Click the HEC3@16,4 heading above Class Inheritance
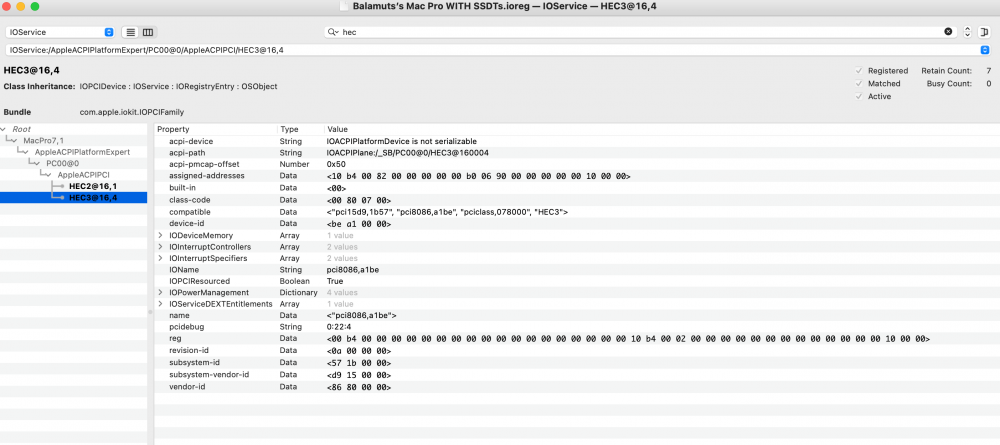The image size is (1000, 445). [32, 69]
